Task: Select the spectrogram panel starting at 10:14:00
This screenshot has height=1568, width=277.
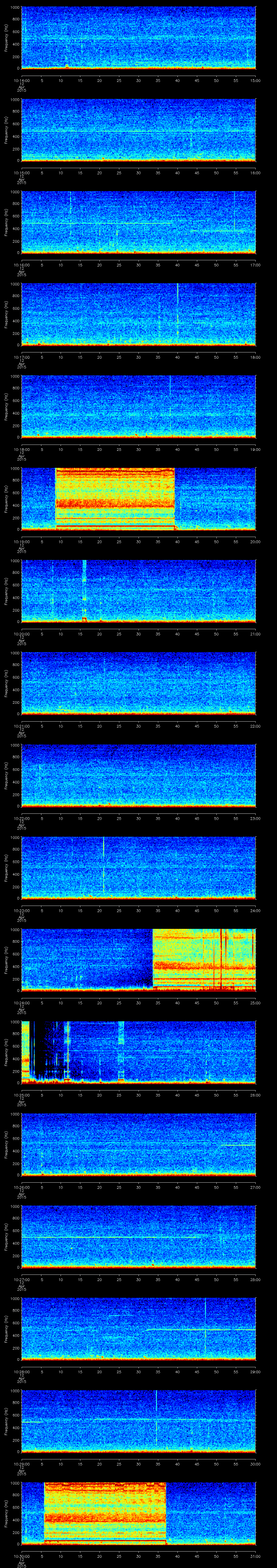Action: (x=138, y=38)
